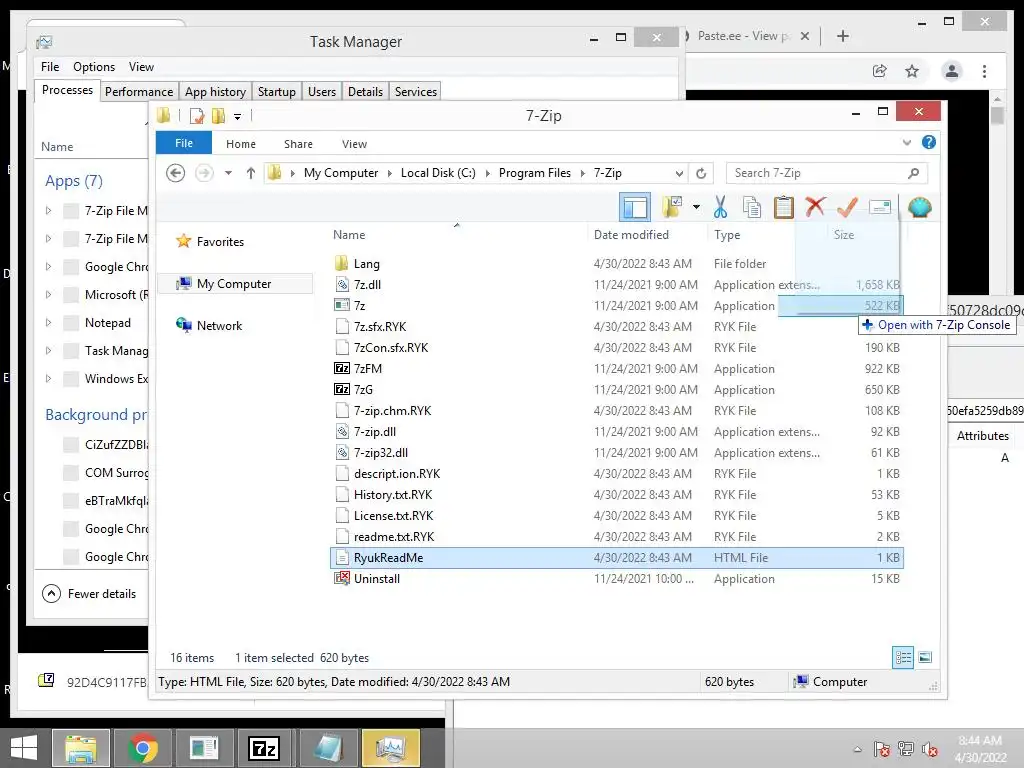1024x768 pixels.
Task: Toggle the navigation pane button in Explorer toolbar
Action: [x=635, y=208]
